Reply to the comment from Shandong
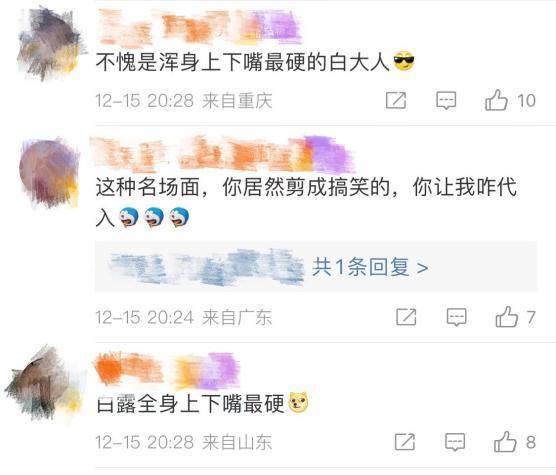This screenshot has width=556, height=475. 455,442
